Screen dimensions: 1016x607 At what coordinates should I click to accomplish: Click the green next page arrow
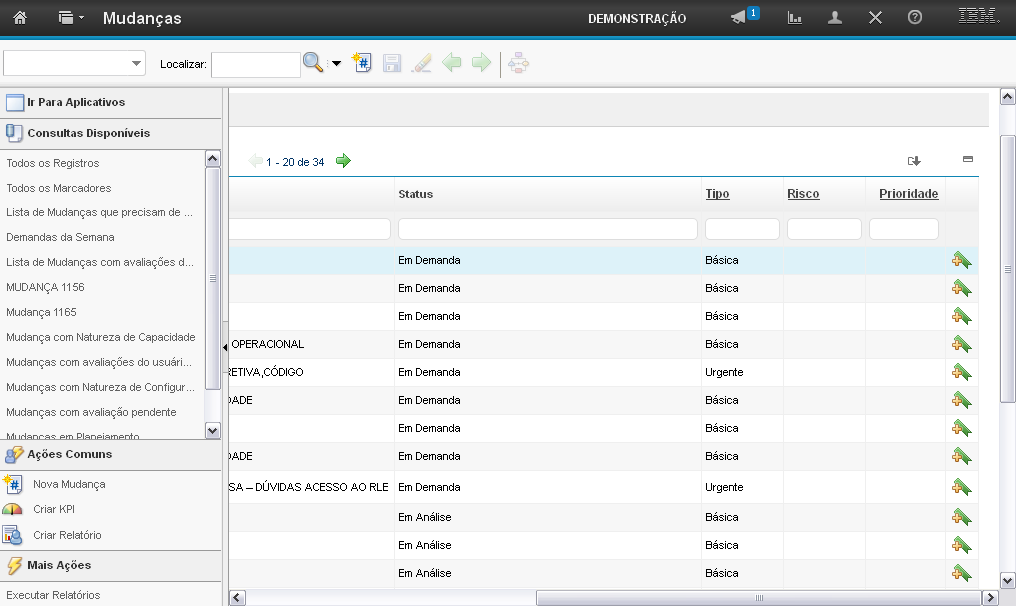tap(343, 161)
